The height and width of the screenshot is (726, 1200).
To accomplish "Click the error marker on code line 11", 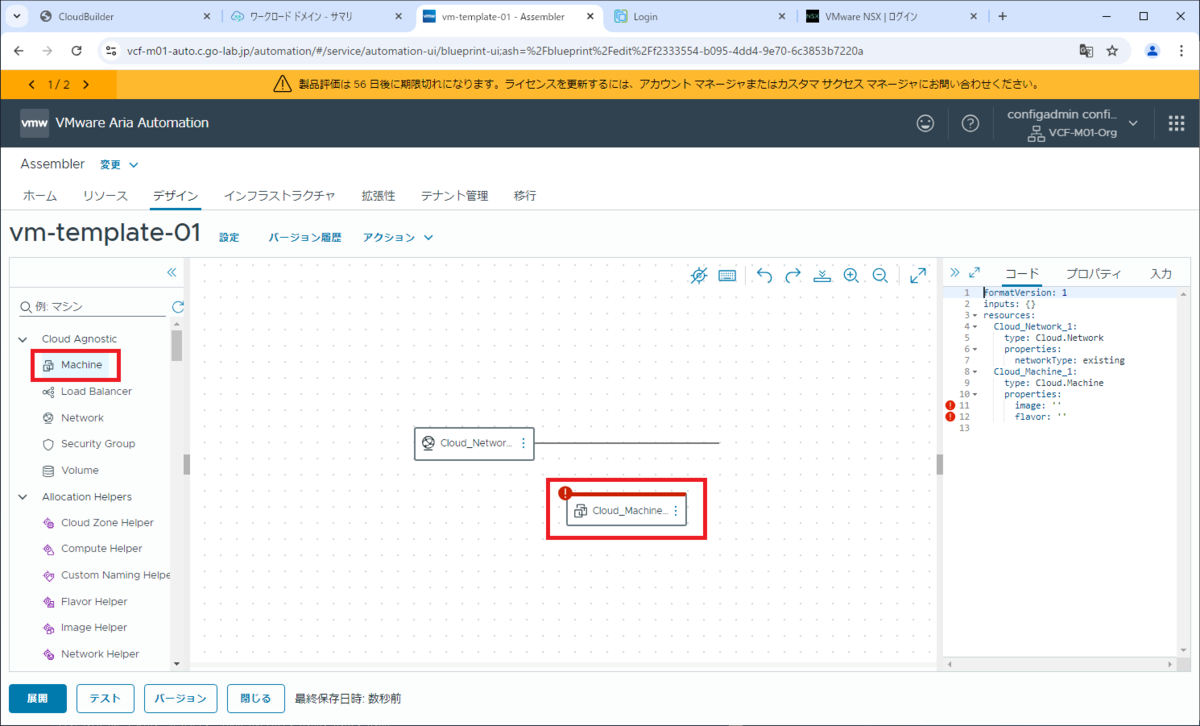I will (x=950, y=405).
